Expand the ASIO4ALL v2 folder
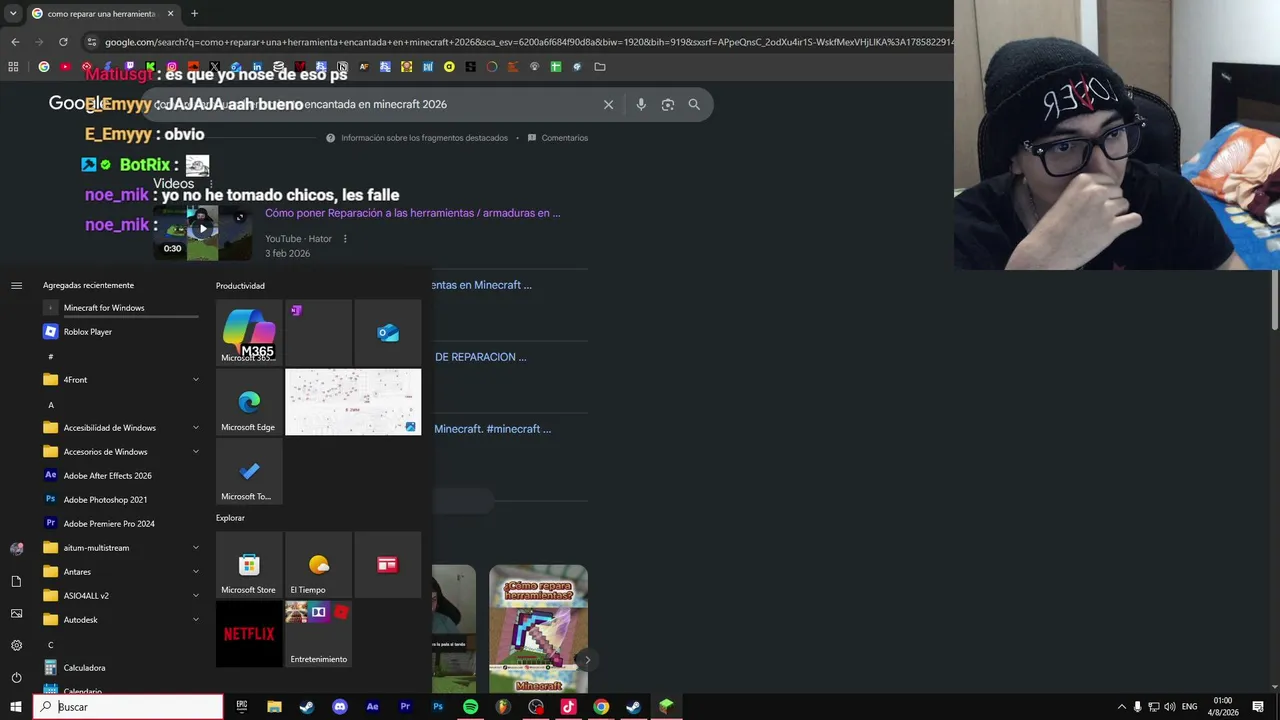This screenshot has width=1280, height=720. pos(120,596)
